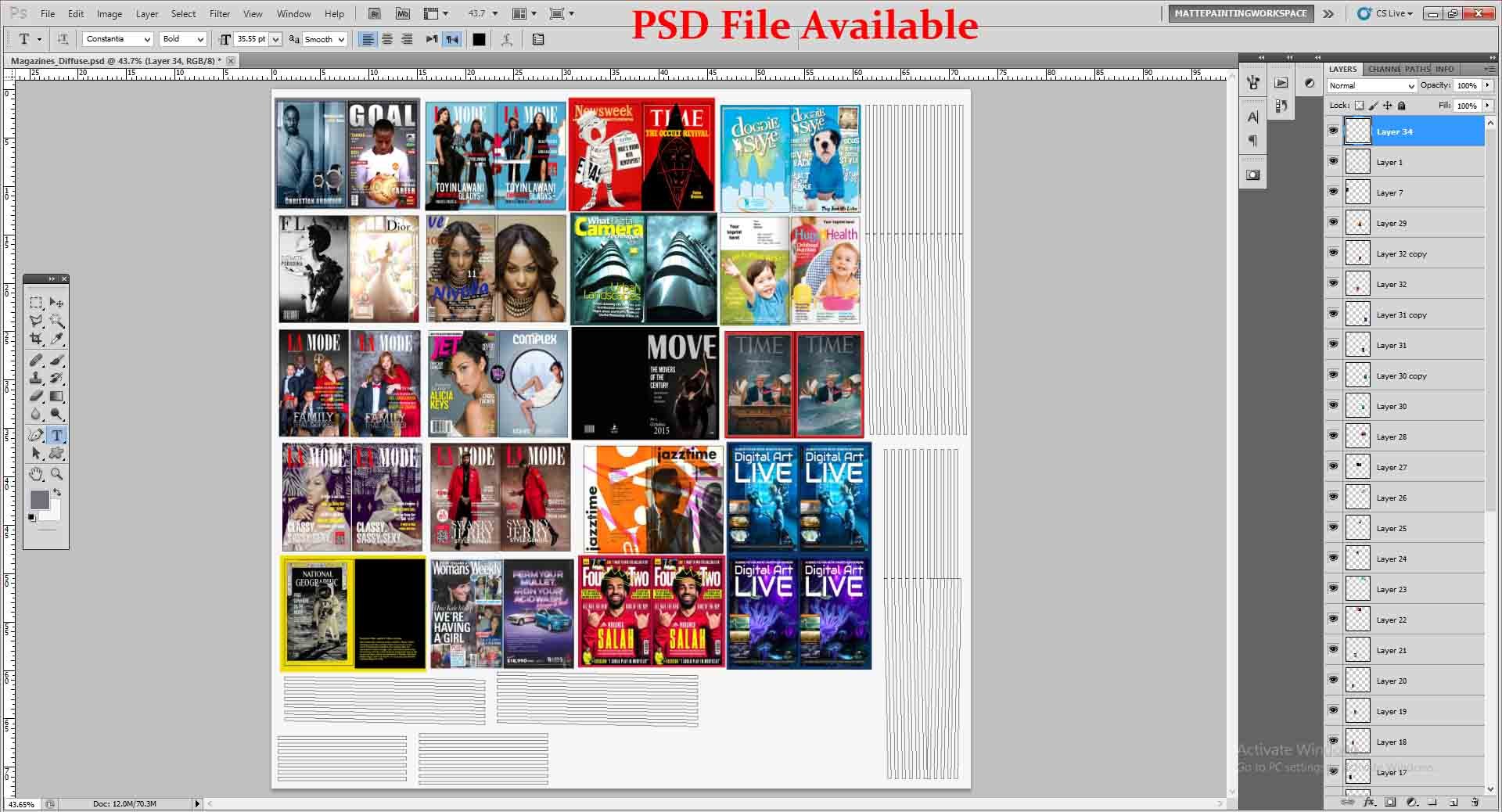Toggle visibility of Layer 29
The image size is (1502, 812).
[x=1334, y=222]
